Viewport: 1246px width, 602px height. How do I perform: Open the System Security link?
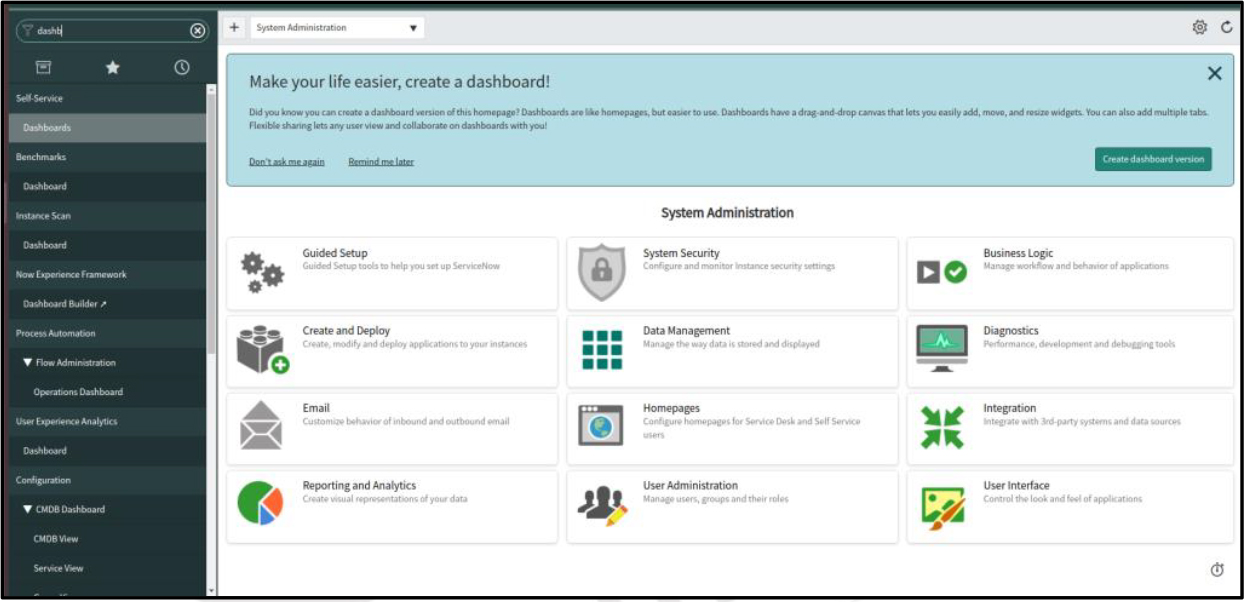[681, 253]
